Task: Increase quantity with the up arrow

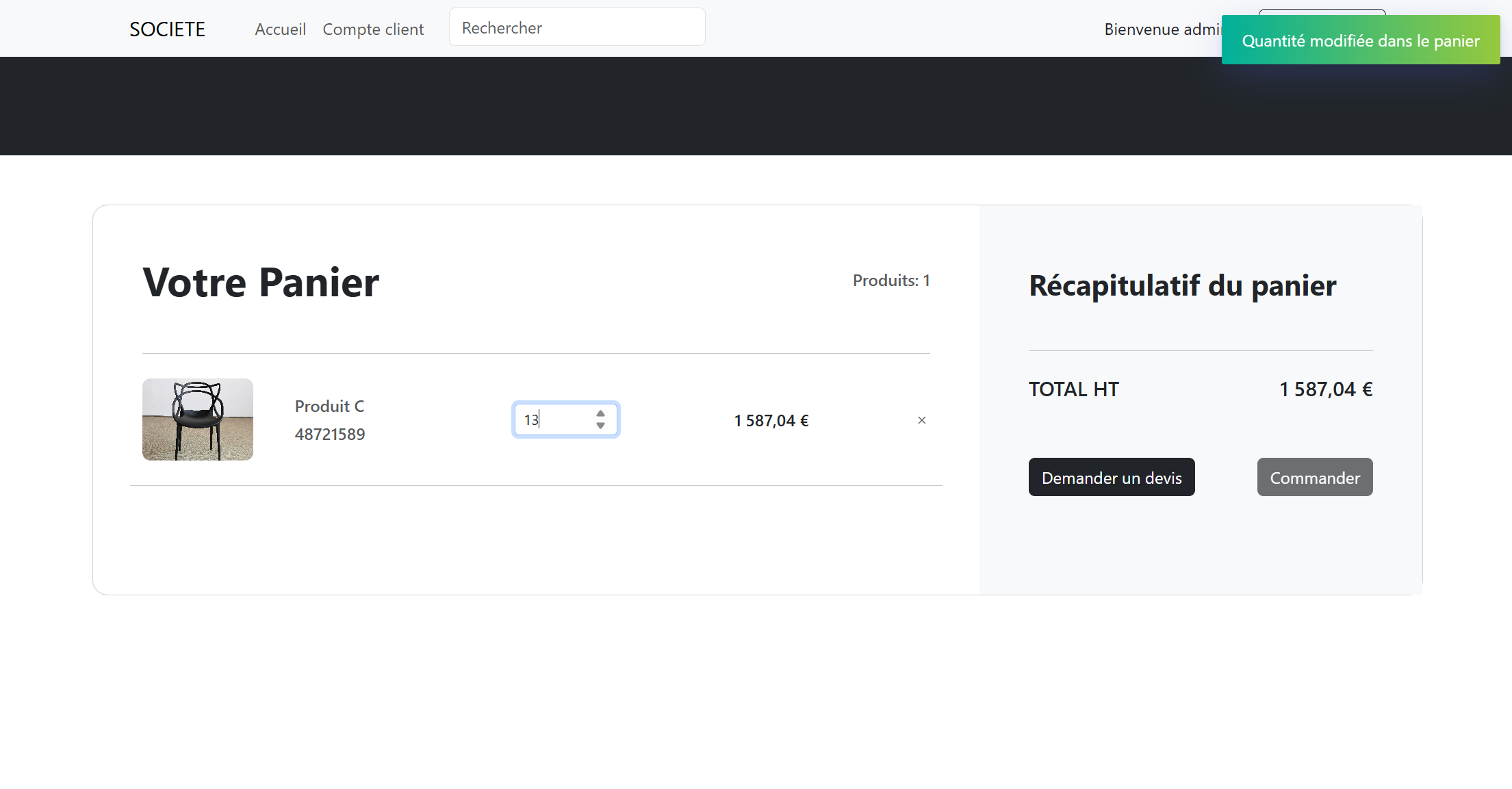Action: 600,413
